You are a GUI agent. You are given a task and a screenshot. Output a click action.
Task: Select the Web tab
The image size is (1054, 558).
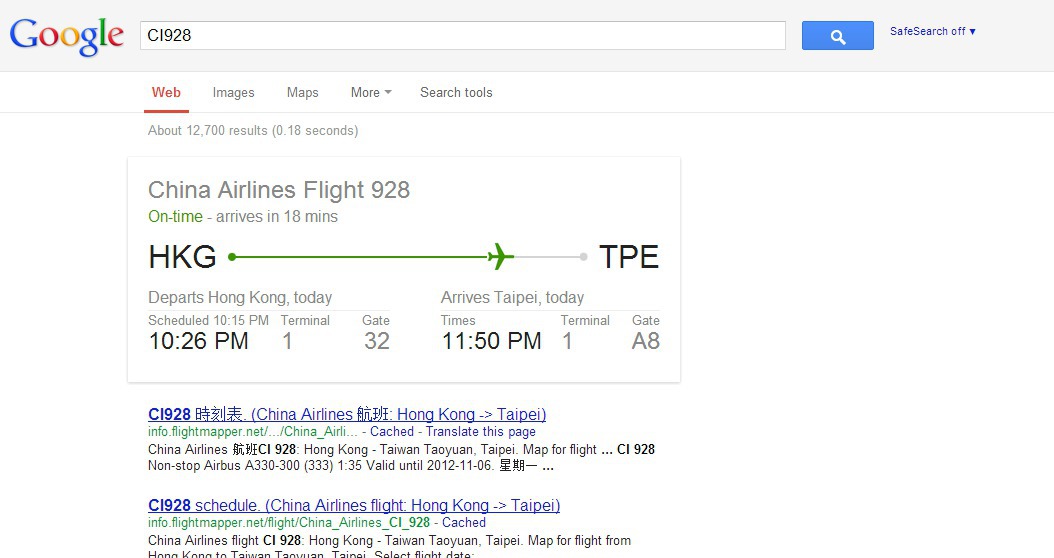tap(166, 92)
